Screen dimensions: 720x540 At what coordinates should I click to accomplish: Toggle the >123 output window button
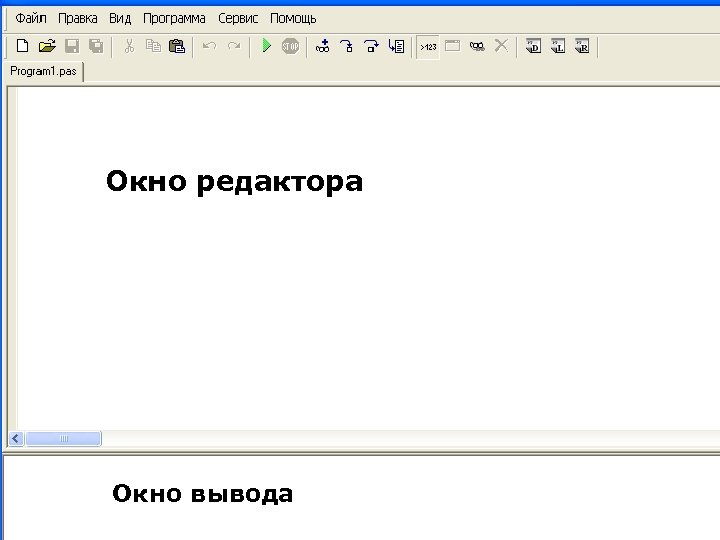428,47
